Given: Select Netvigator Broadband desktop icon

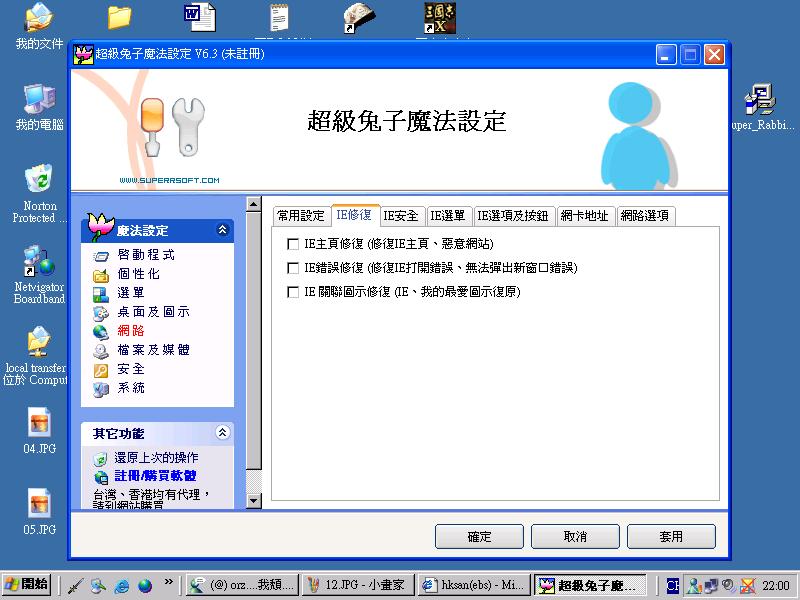Looking at the screenshot, I should click(39, 274).
